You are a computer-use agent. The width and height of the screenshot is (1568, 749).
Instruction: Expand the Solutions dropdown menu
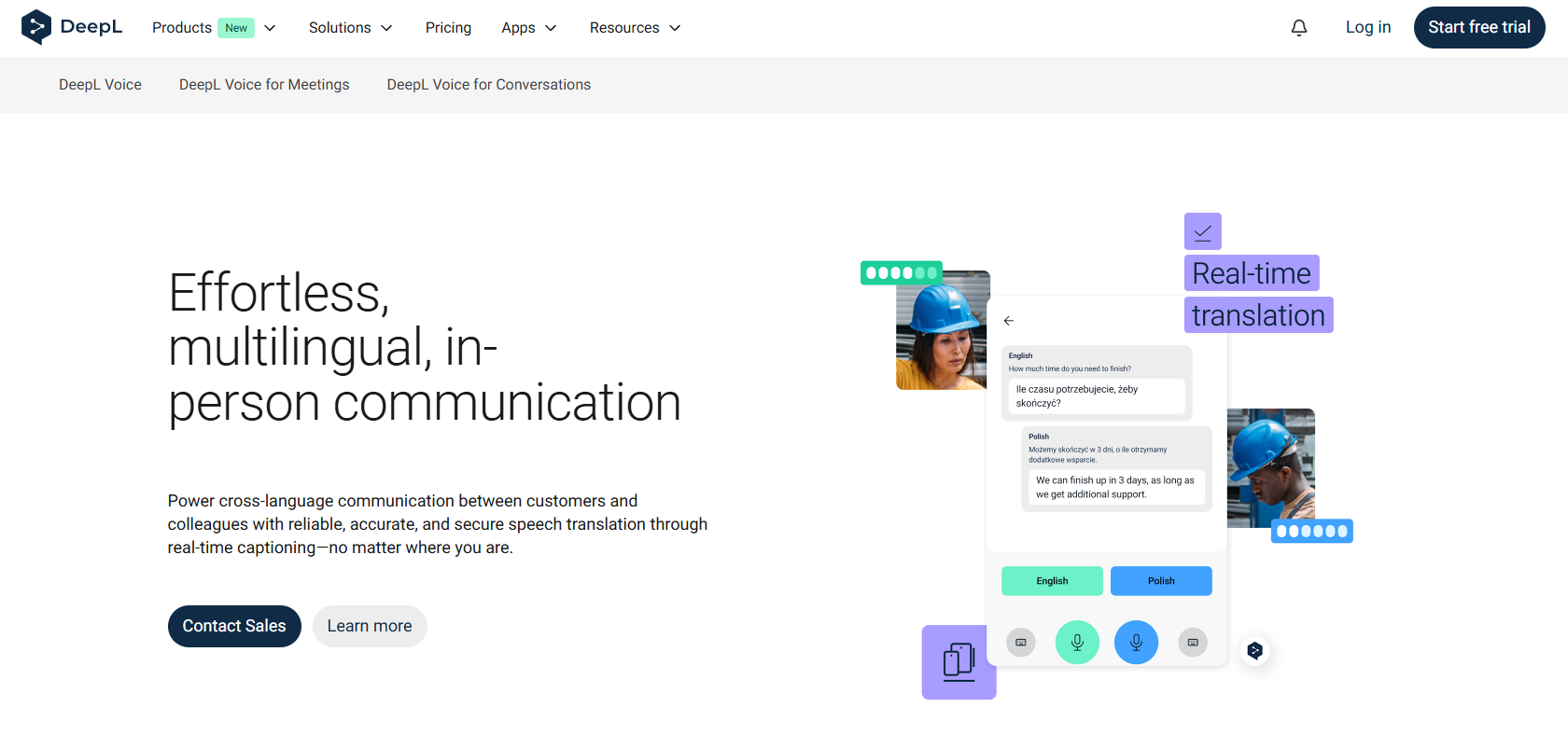tap(350, 28)
